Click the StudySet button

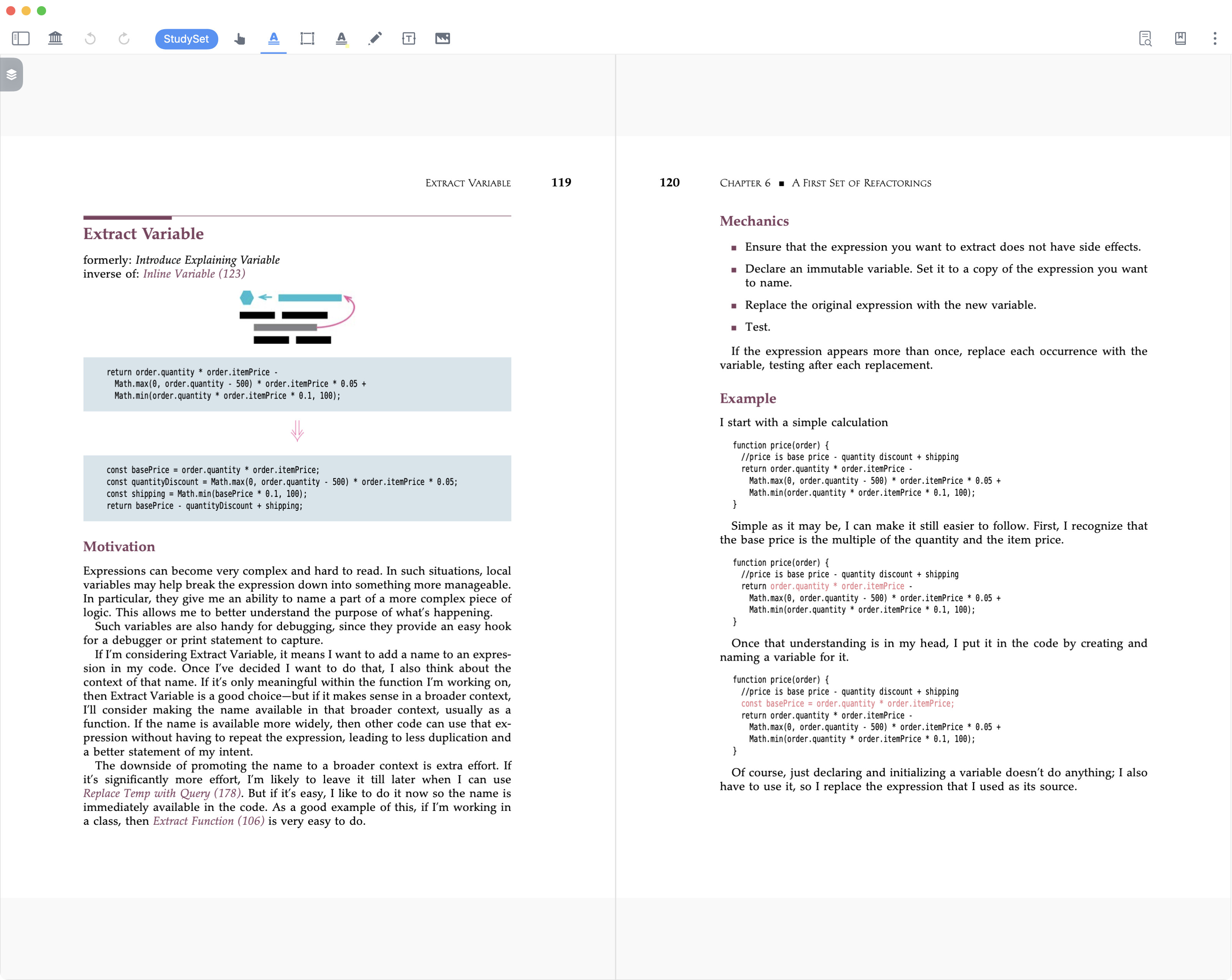point(186,39)
